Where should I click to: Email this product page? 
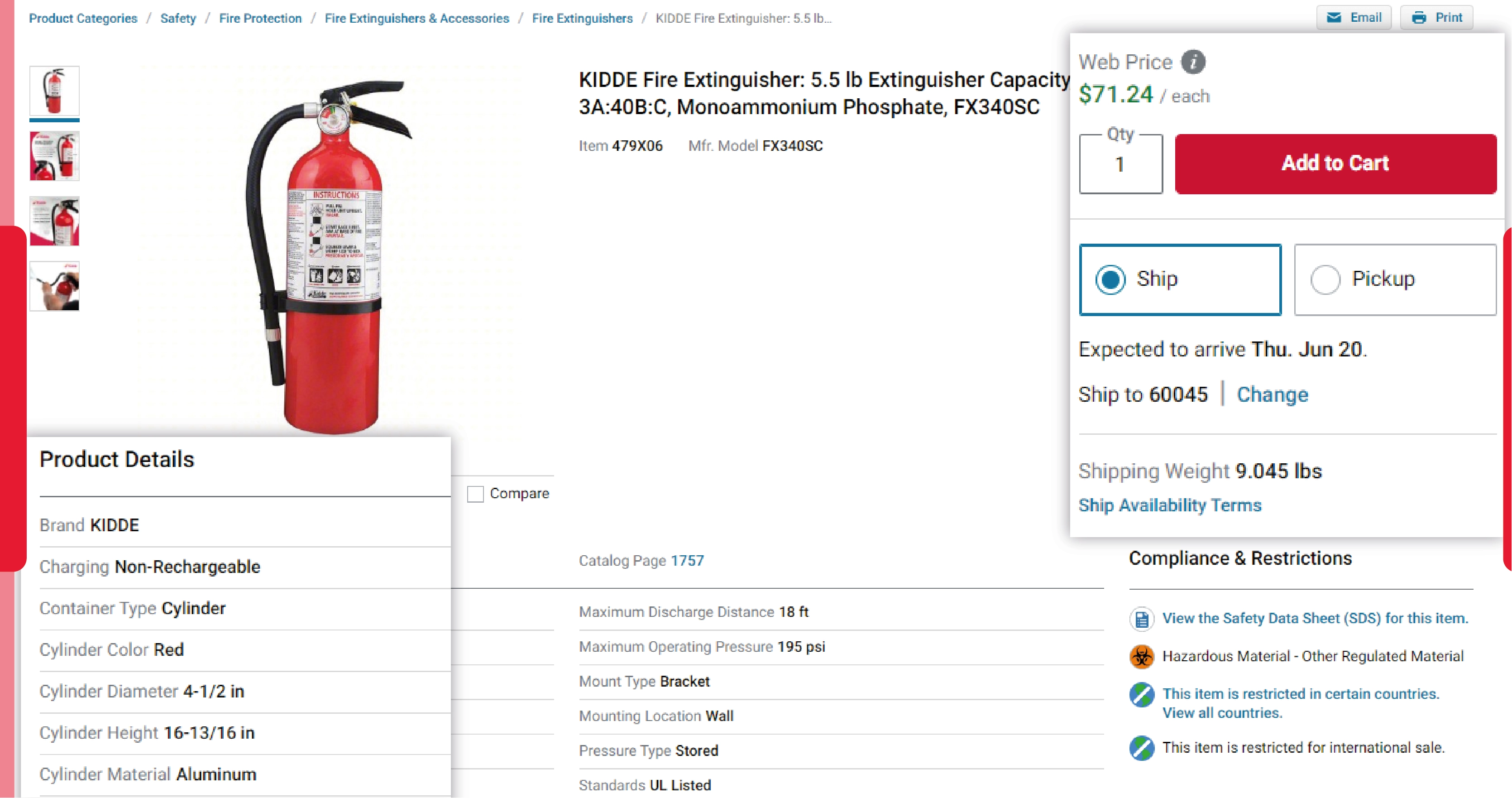[1354, 17]
